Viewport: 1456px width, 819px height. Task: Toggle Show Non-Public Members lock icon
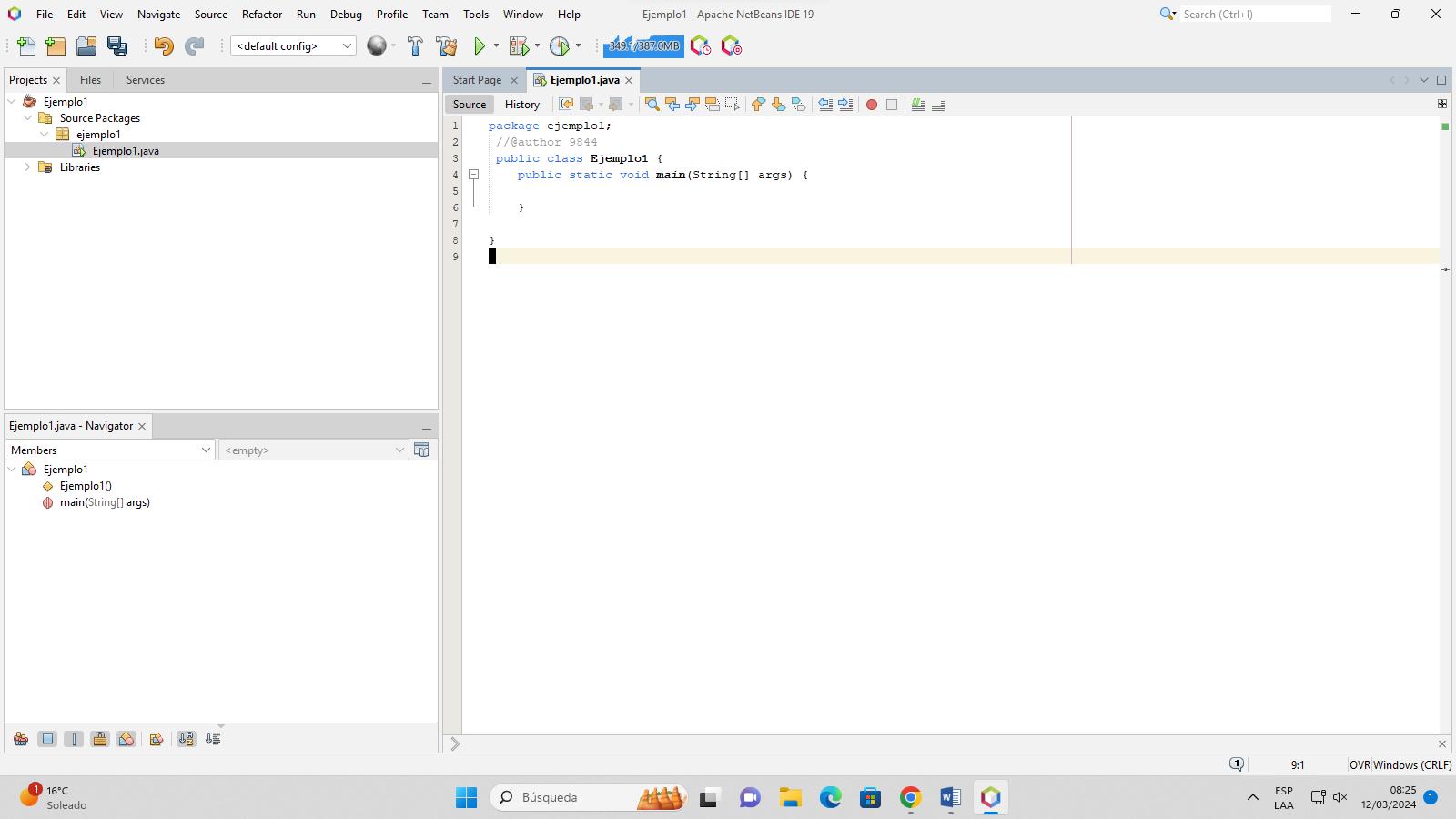[x=100, y=739]
